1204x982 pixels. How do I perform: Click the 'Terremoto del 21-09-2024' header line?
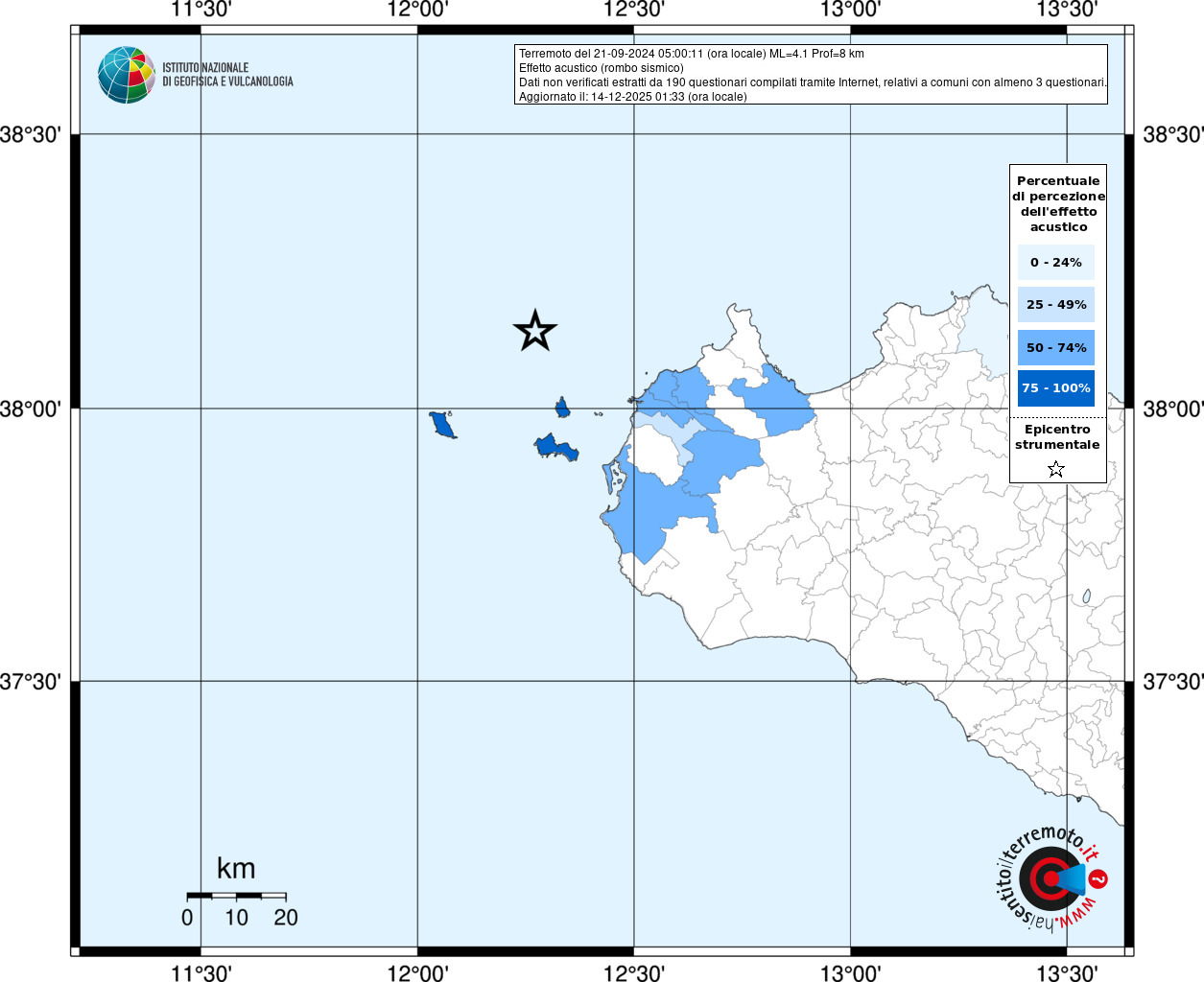point(692,54)
